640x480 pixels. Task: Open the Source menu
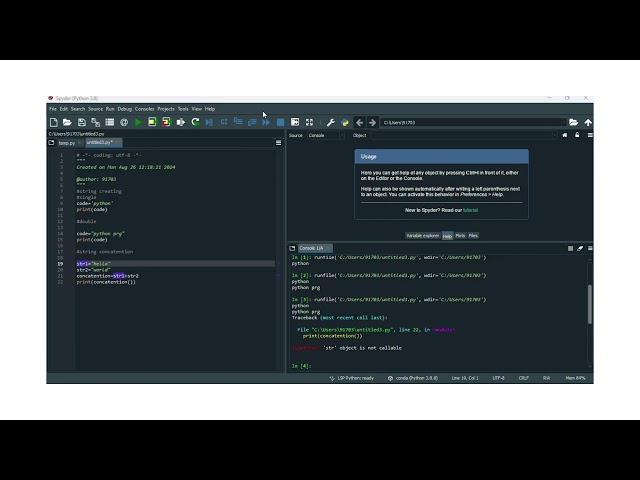95,109
